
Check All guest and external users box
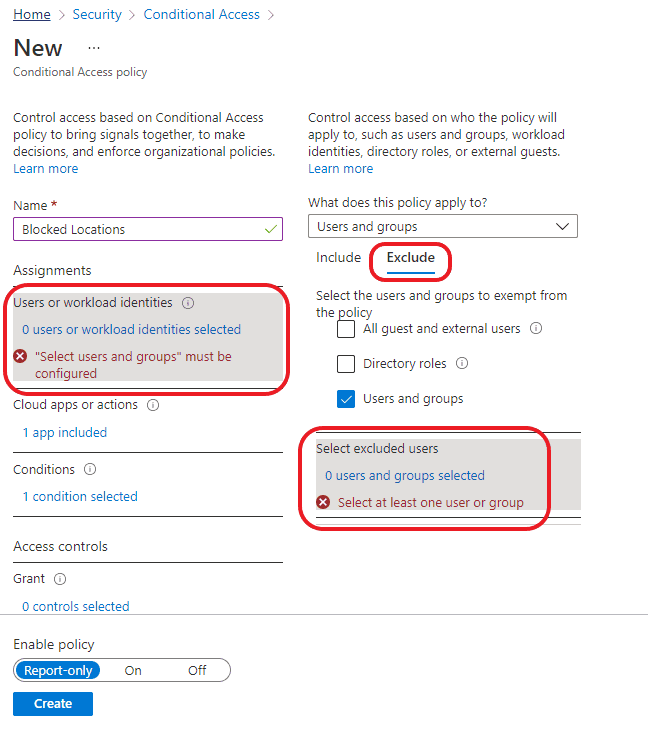coord(346,329)
